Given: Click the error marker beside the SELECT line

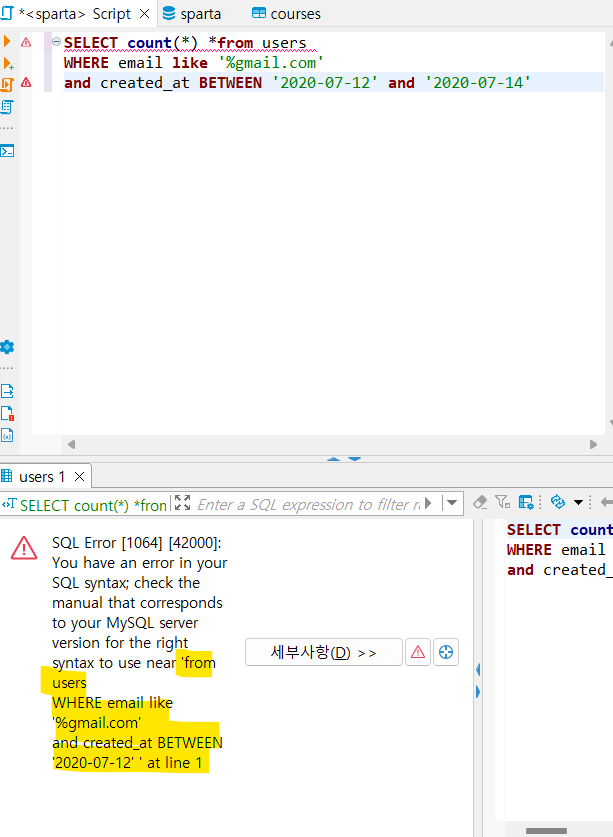Looking at the screenshot, I should click(x=26, y=42).
